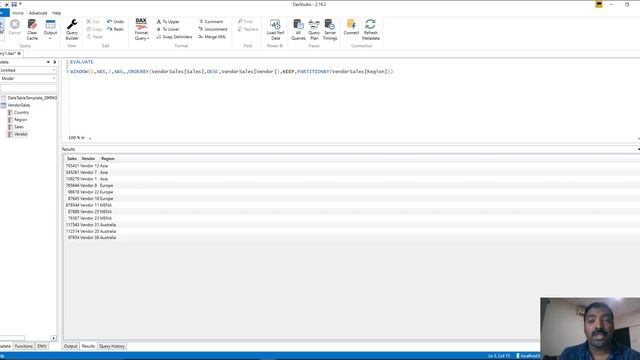Switch to the DMV tab

click(42, 346)
